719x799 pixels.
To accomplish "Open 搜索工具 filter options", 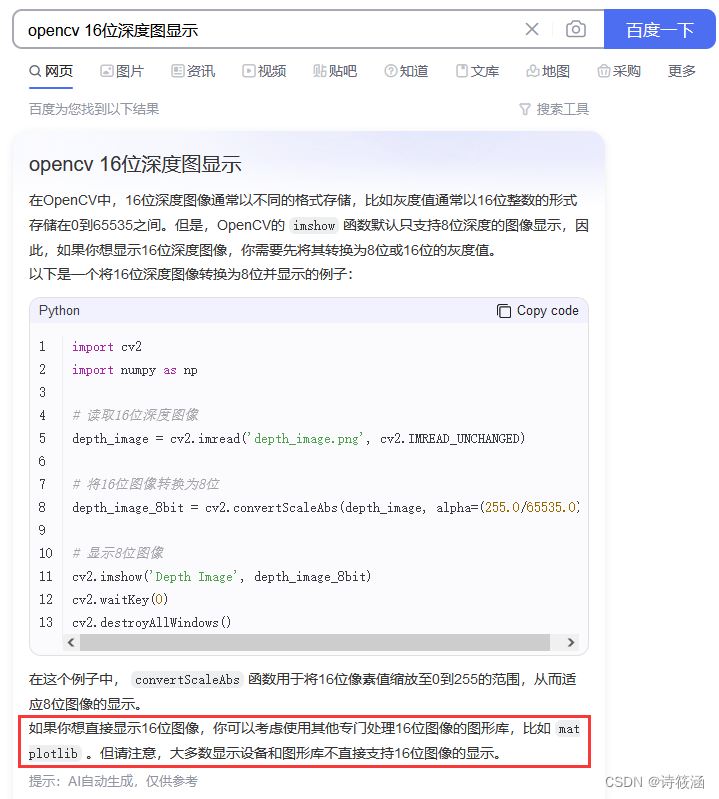I will [x=554, y=109].
